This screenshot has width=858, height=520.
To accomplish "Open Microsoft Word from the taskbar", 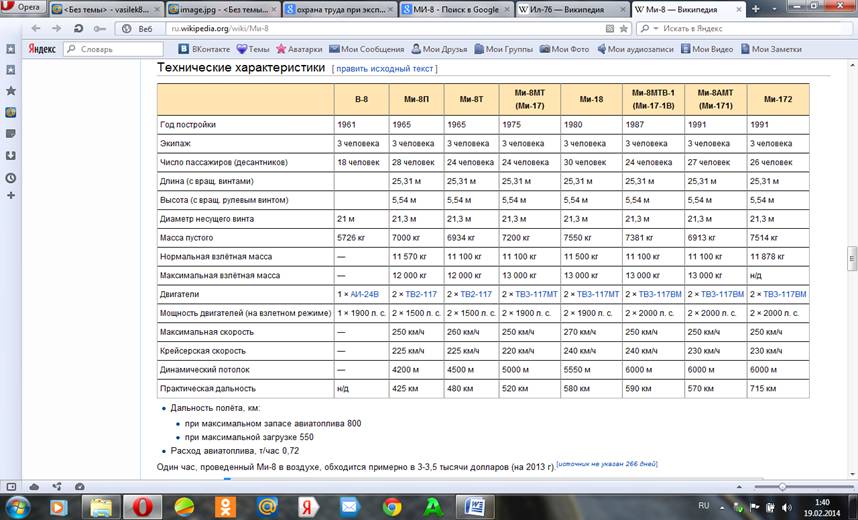I will tap(475, 506).
